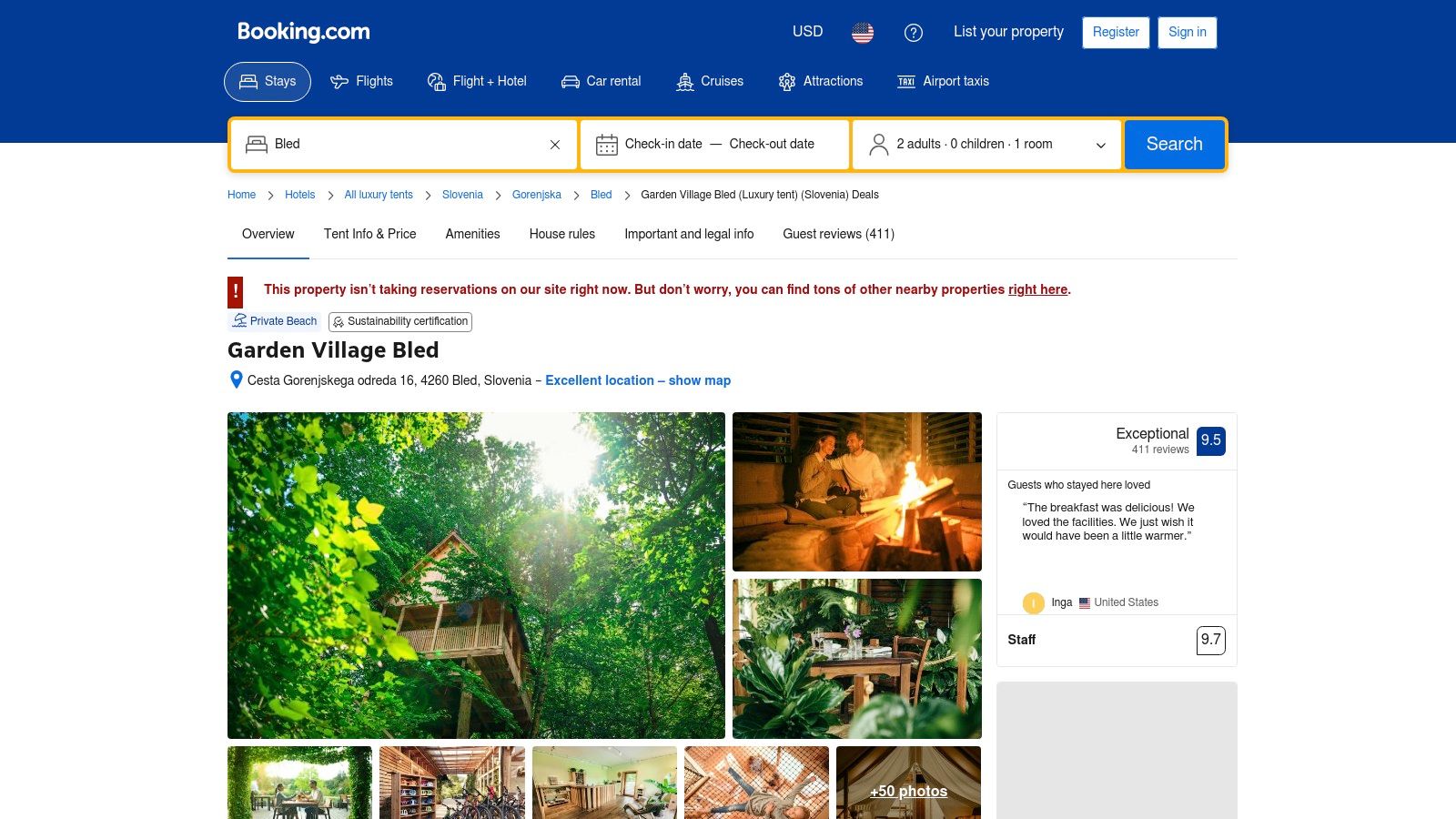Click the Search button
Screen dimensions: 1456x819
tap(1174, 144)
